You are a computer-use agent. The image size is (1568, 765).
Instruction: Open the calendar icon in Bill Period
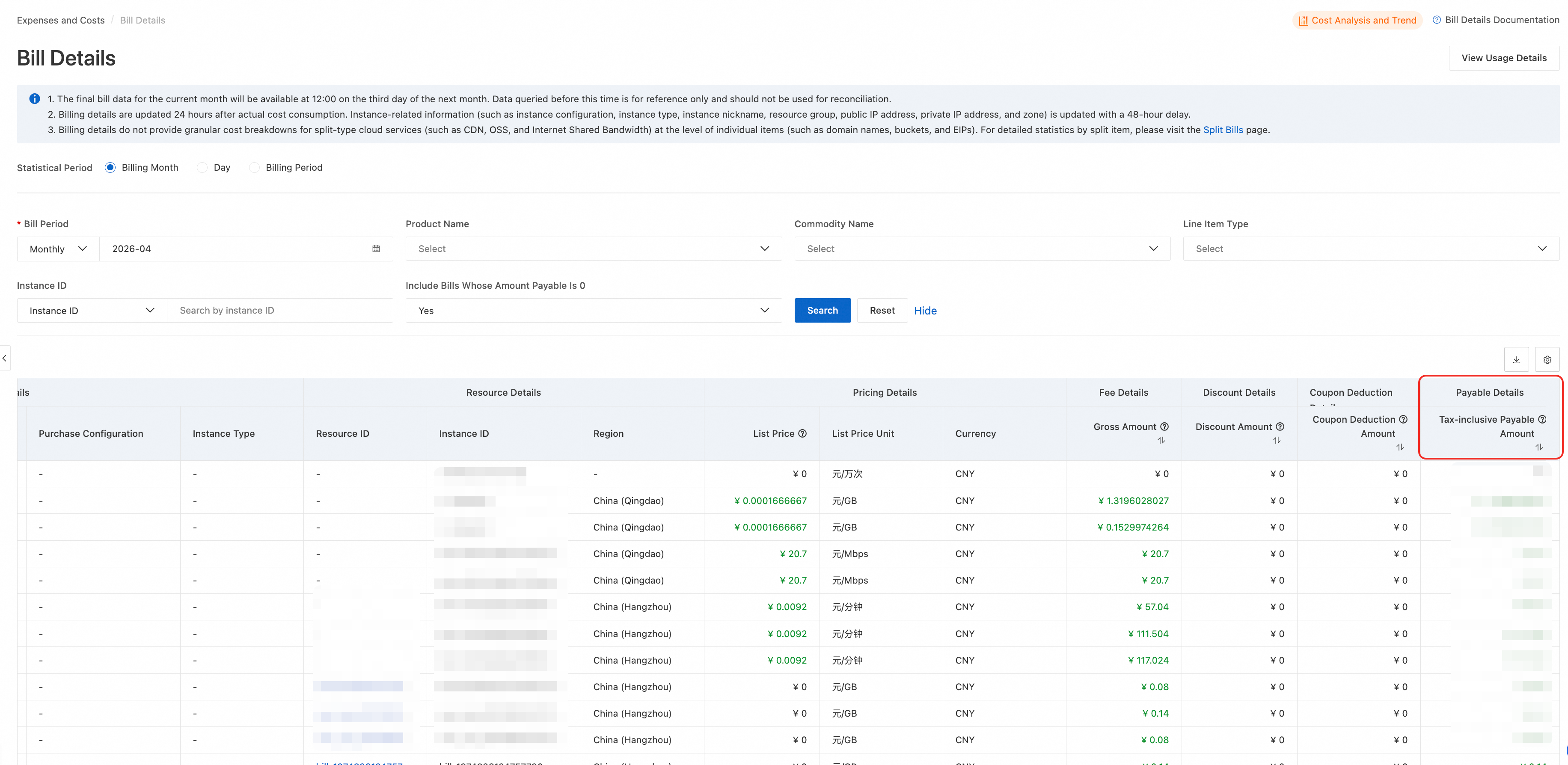pyautogui.click(x=376, y=249)
